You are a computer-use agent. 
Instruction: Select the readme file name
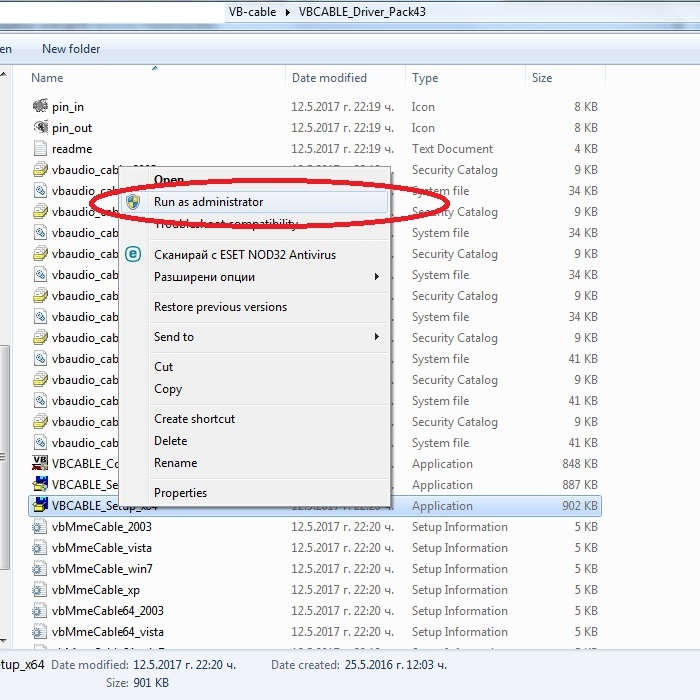[72, 149]
